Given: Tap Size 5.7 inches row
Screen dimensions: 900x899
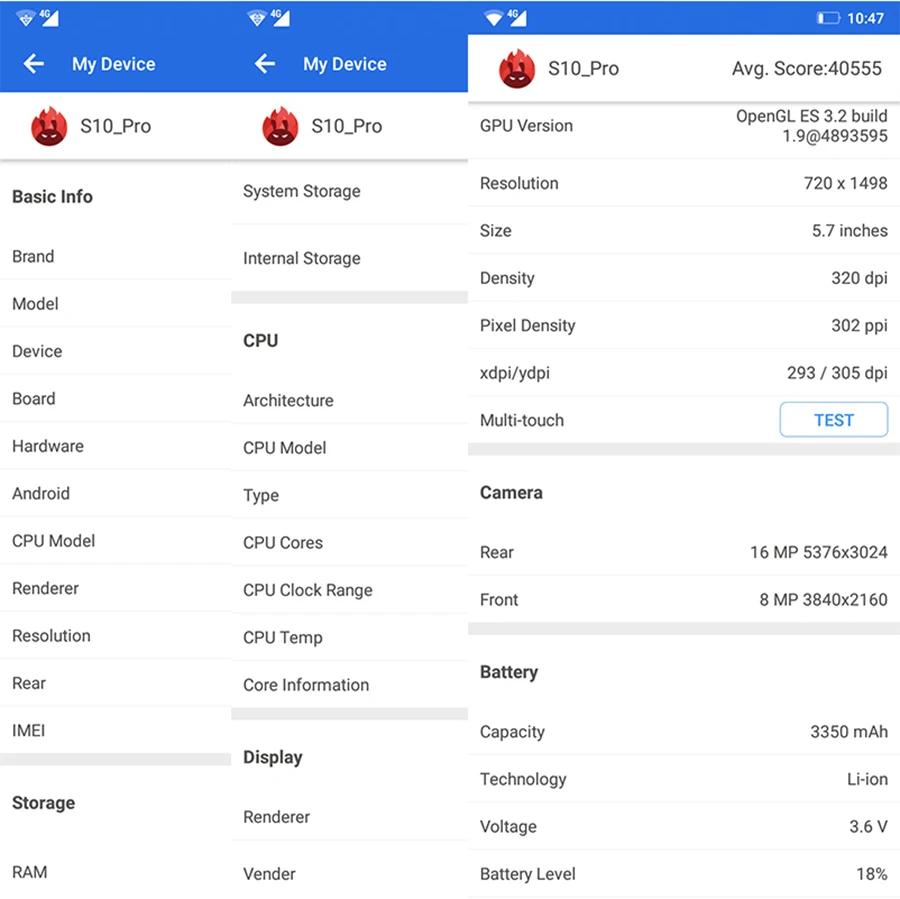Looking at the screenshot, I should [x=684, y=230].
